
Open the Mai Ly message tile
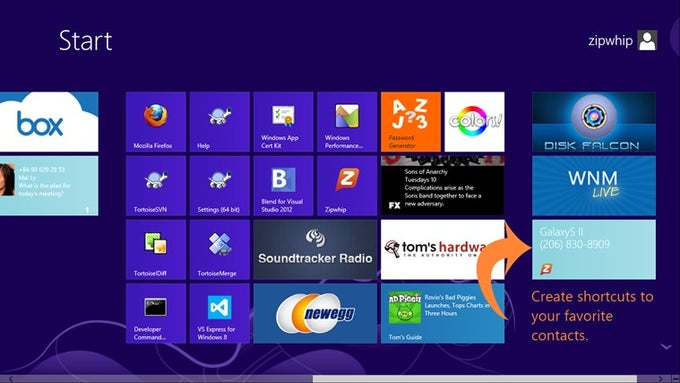click(49, 186)
